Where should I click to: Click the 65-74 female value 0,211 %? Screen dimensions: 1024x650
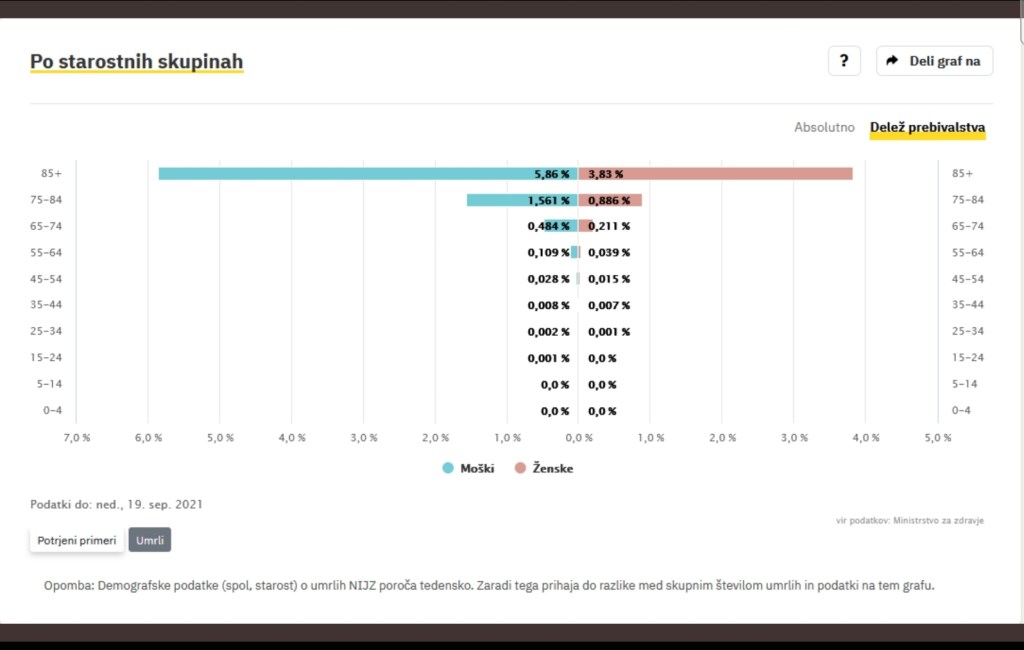pos(609,226)
